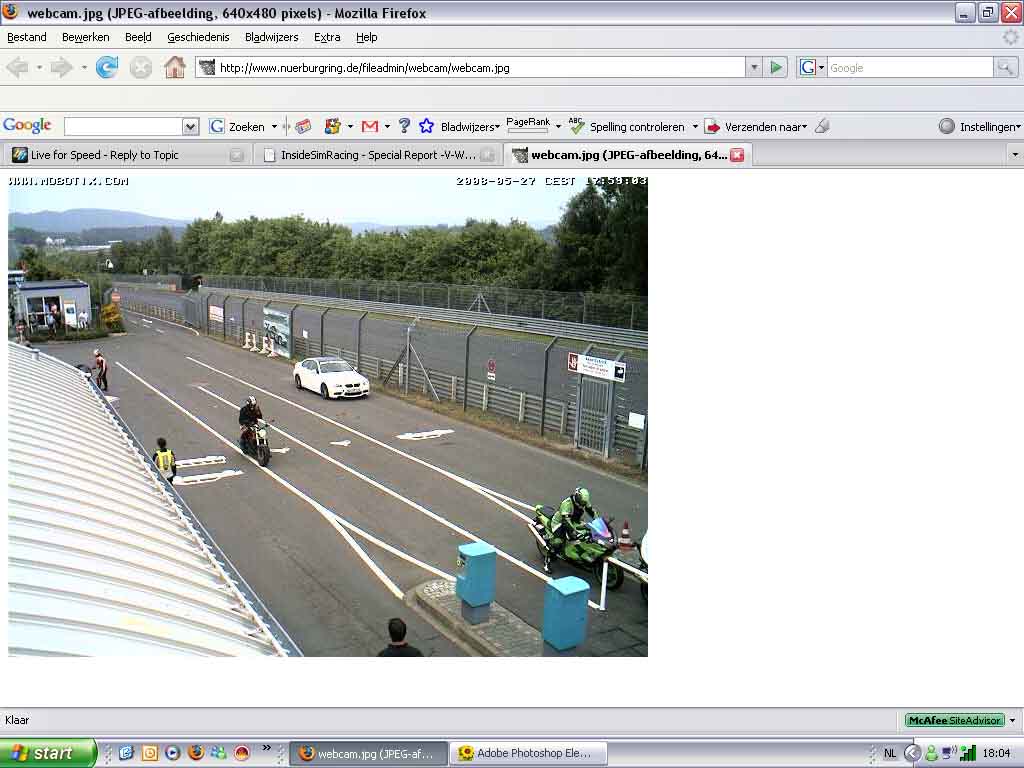Click the Google Toolbar search field
Screen dimensions: 1024x768
click(123, 126)
